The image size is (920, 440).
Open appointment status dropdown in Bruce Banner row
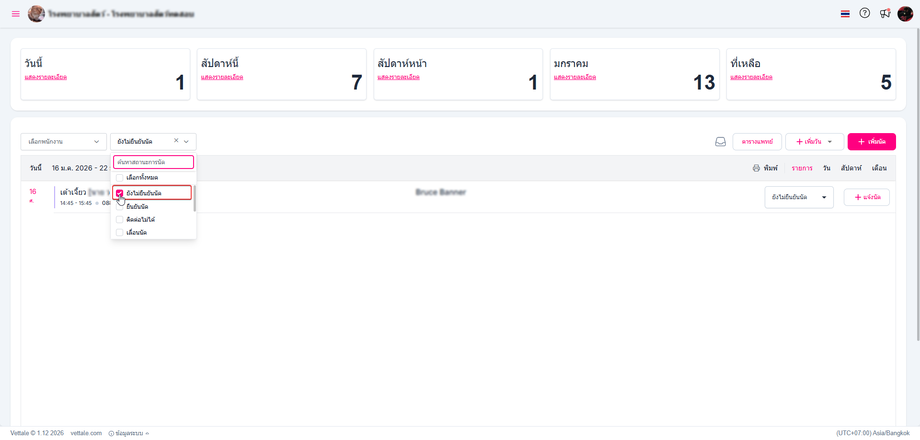[799, 197]
